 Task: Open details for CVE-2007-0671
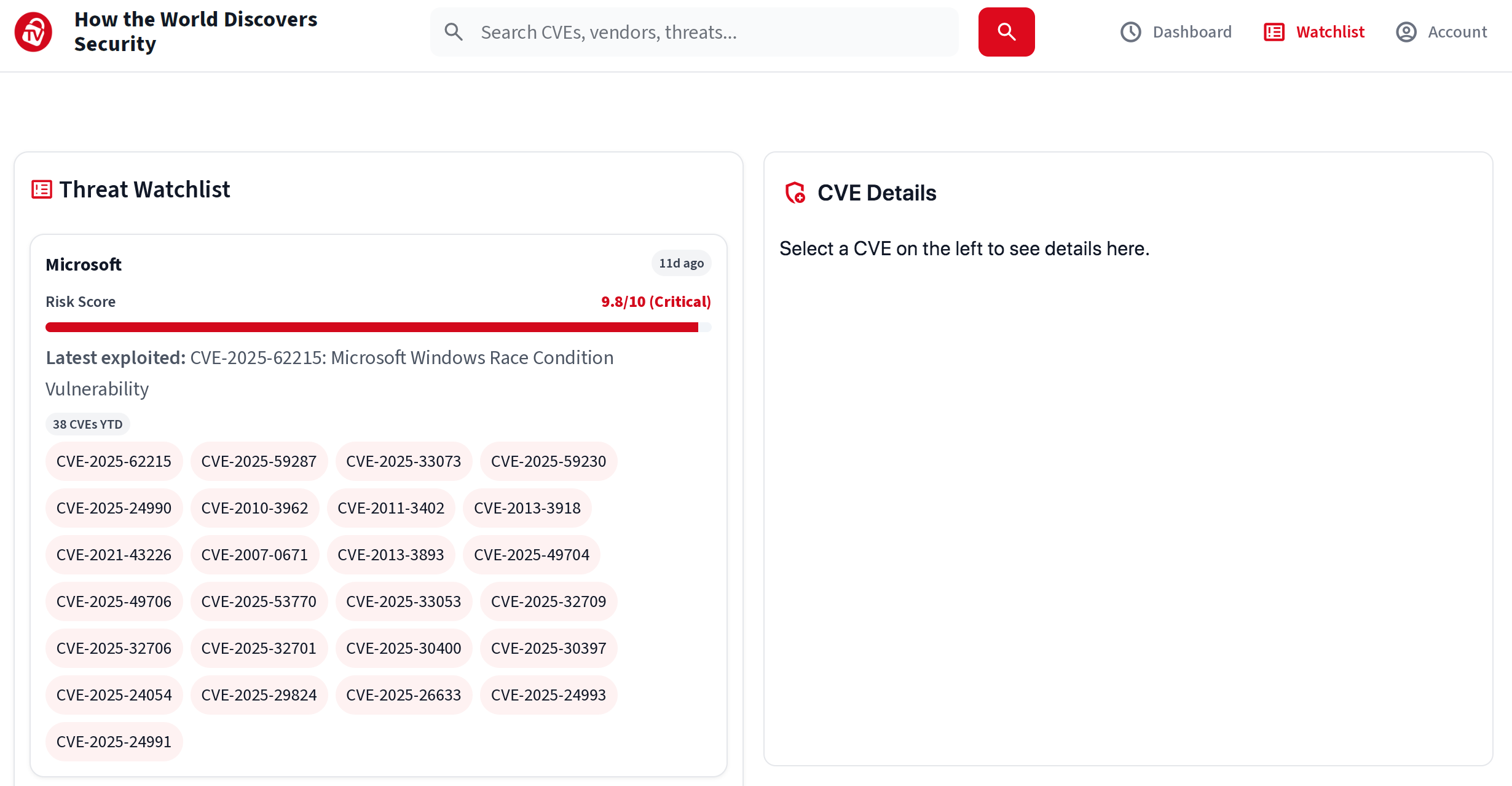254,555
